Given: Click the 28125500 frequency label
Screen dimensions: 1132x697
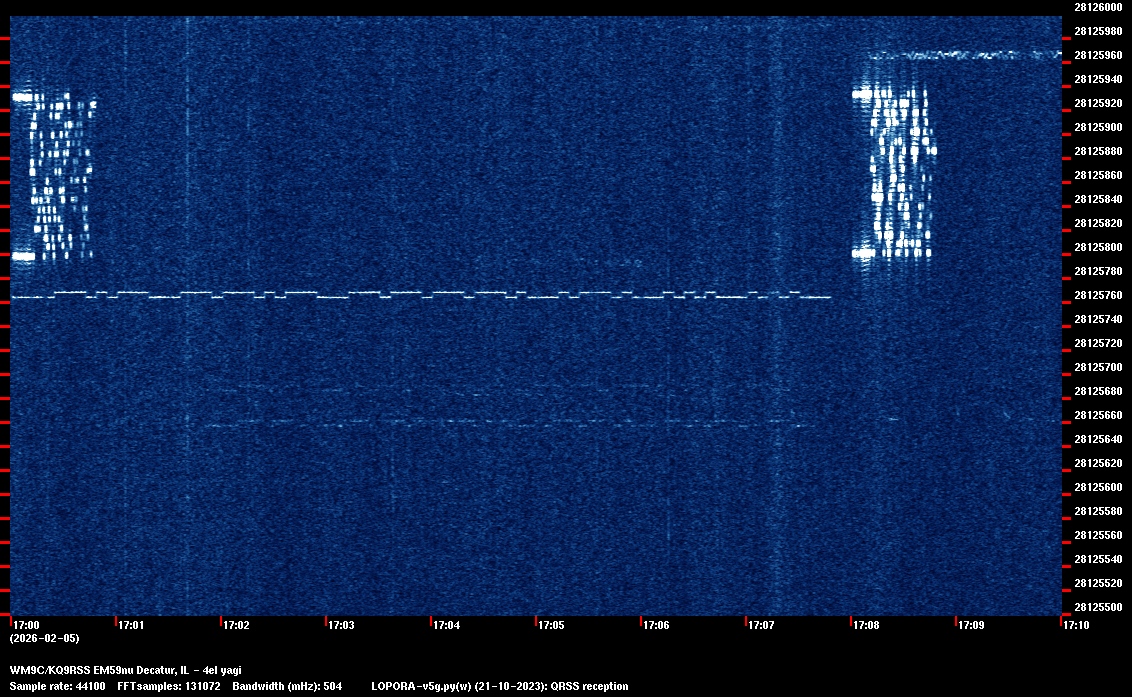Looking at the screenshot, I should 1097,607.
